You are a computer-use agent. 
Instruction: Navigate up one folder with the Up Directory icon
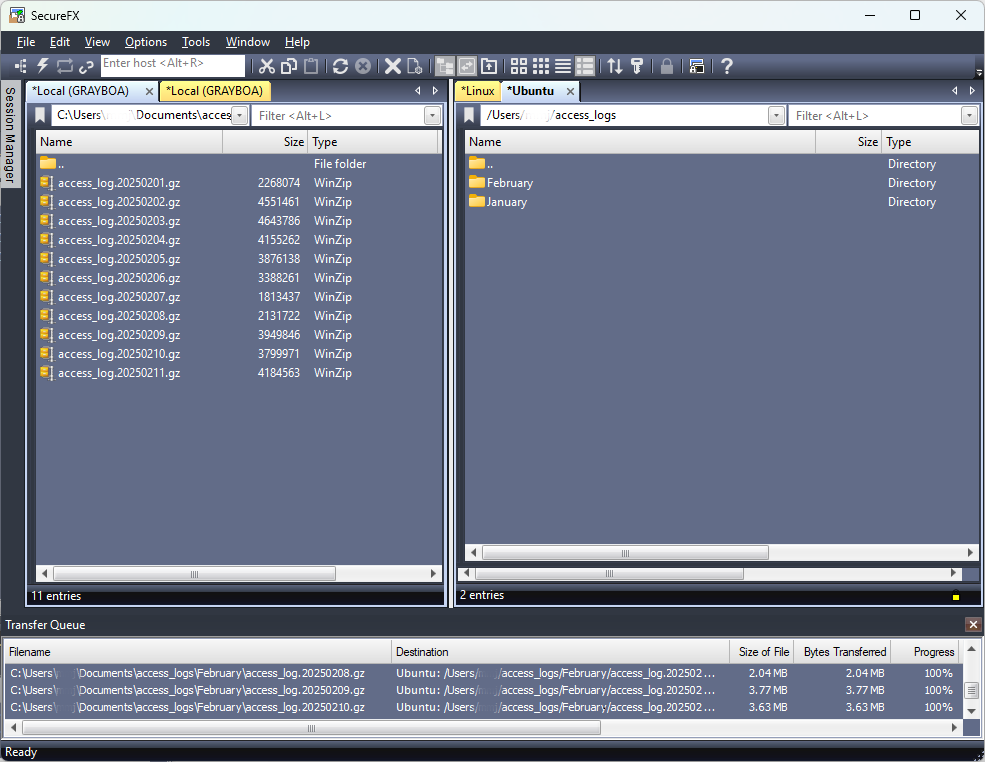(x=489, y=66)
